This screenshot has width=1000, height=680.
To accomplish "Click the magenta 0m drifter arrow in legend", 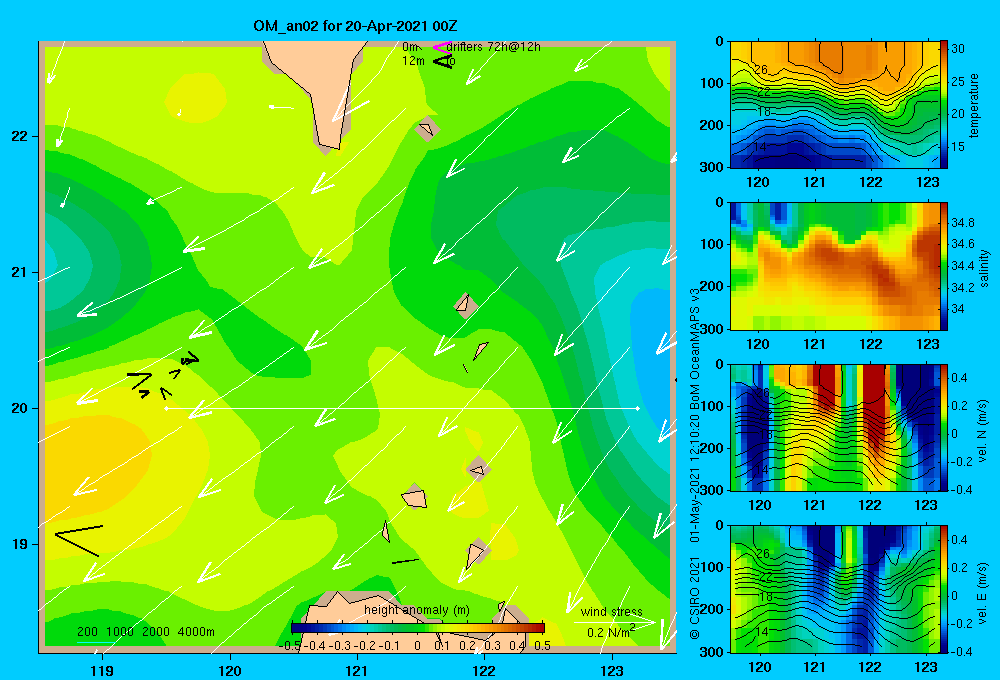I will click(x=441, y=47).
